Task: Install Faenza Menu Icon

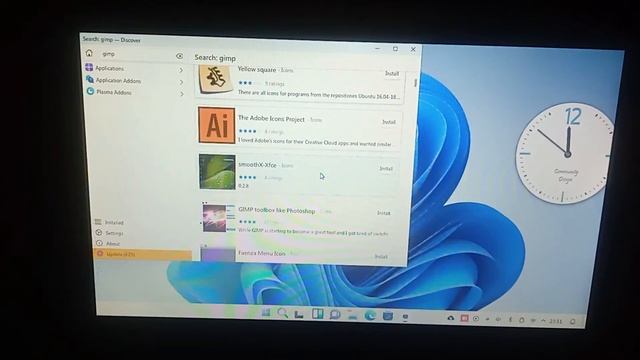Action: [381, 257]
